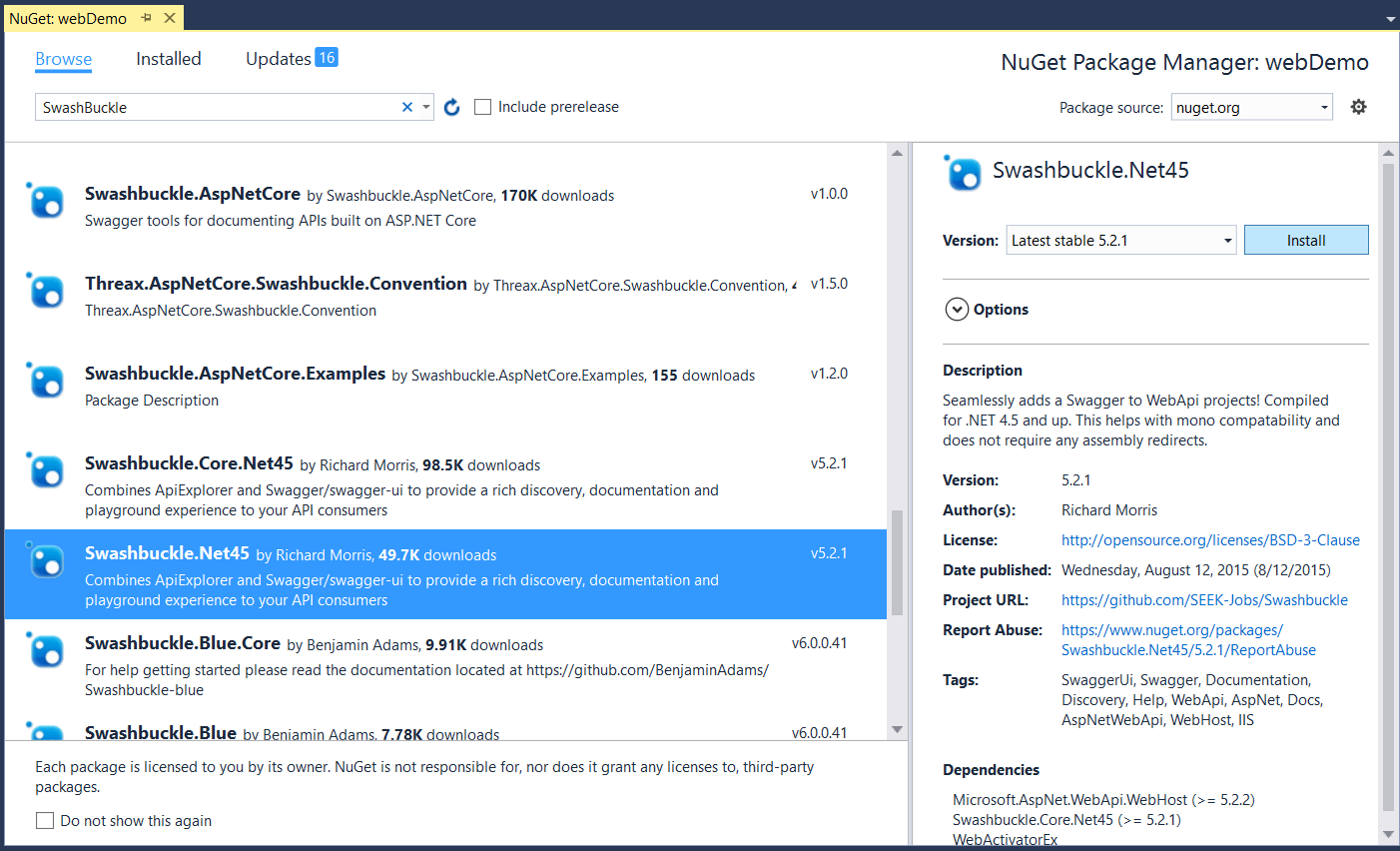Click the Date published value August 12, 2015

tap(1195, 570)
